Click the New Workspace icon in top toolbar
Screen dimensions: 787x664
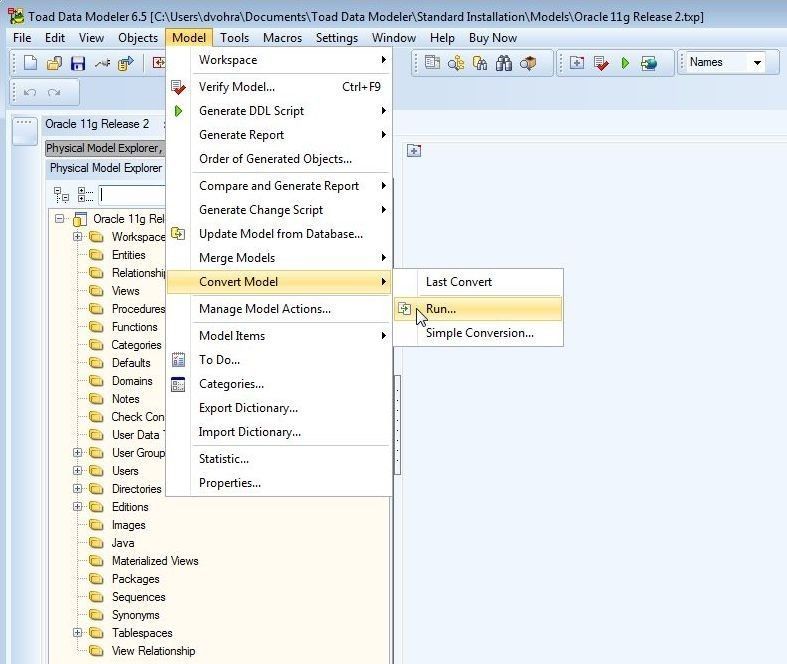pos(577,63)
